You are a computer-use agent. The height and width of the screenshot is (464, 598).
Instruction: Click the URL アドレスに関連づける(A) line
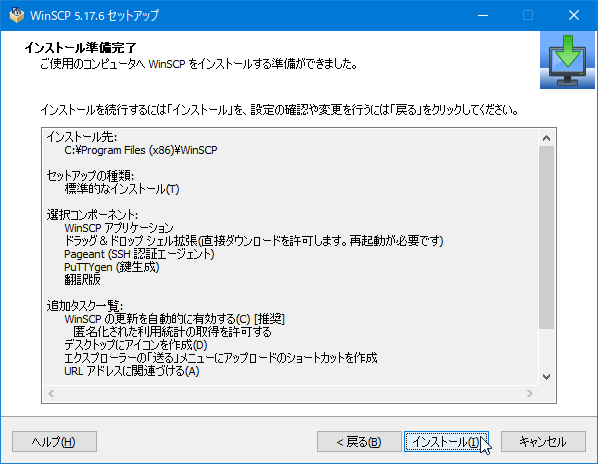pos(132,371)
